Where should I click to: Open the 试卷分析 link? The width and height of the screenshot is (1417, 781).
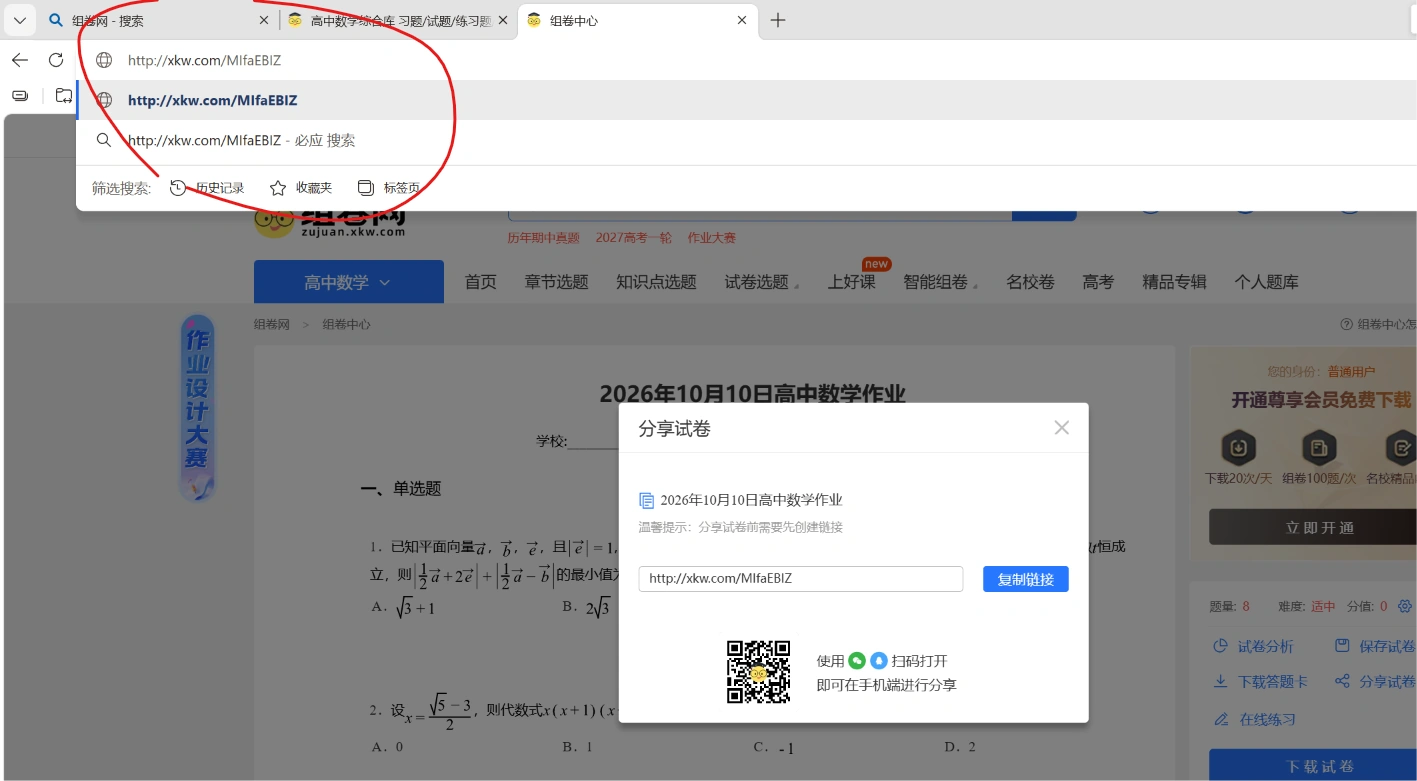click(x=1254, y=646)
